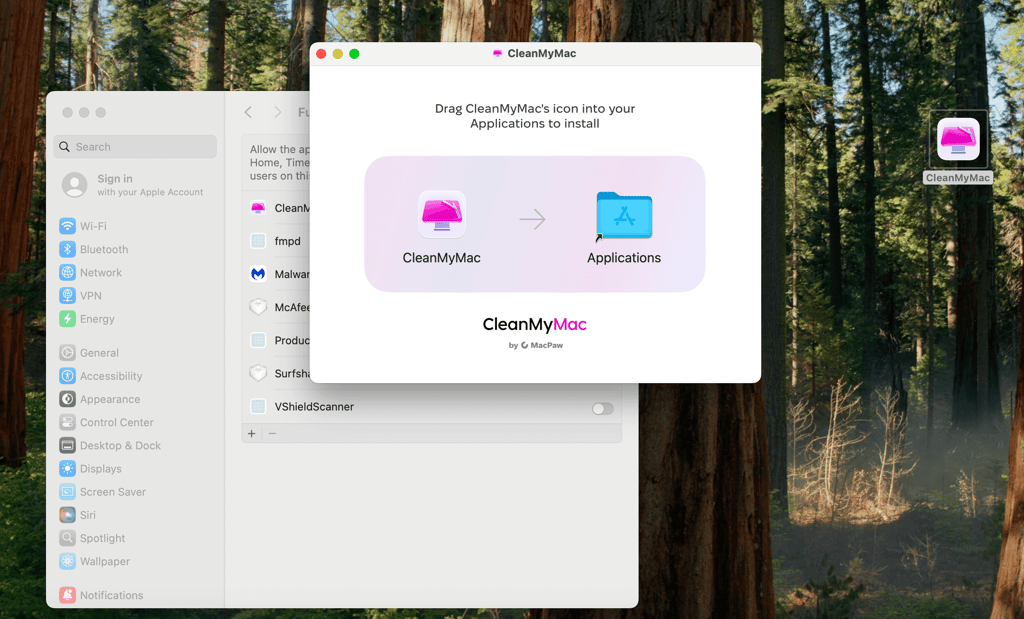
Task: Open Accessibility settings in sidebar
Action: click(x=101, y=376)
